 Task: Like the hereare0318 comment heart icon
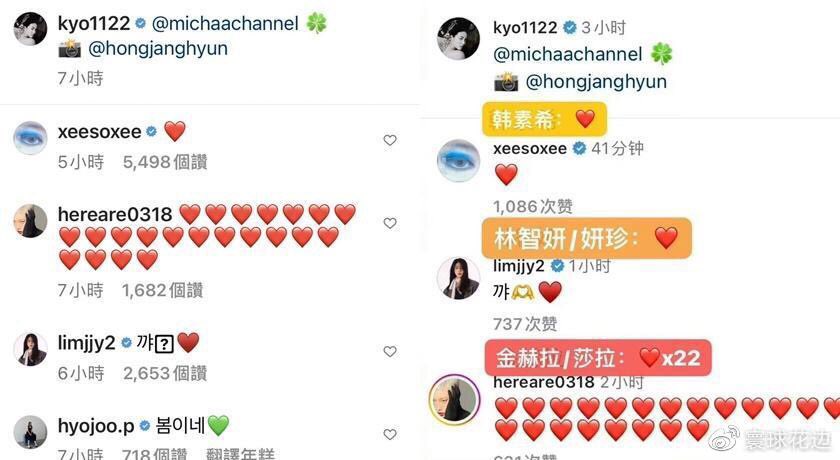click(390, 223)
